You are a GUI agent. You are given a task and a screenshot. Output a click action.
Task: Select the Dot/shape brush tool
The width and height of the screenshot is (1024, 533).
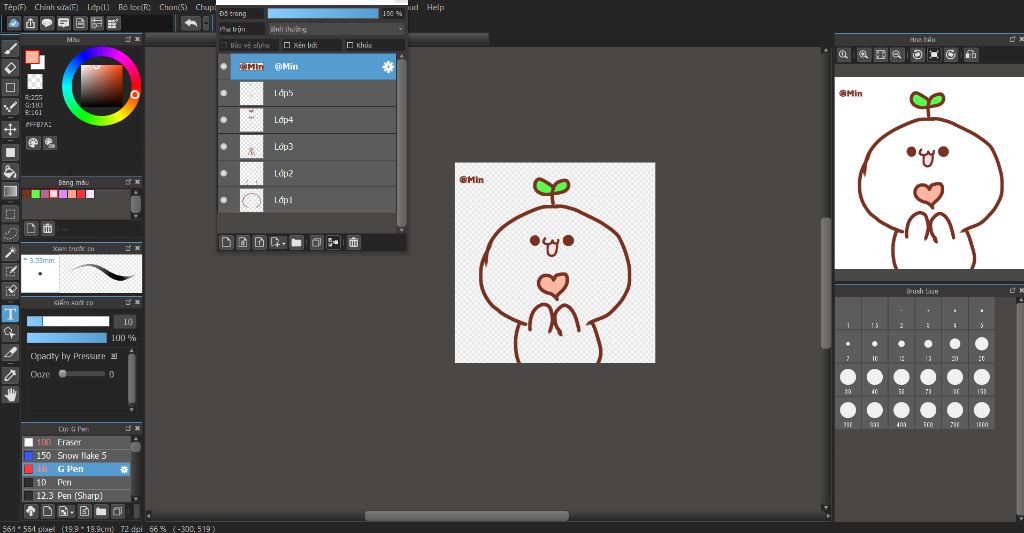point(10,107)
